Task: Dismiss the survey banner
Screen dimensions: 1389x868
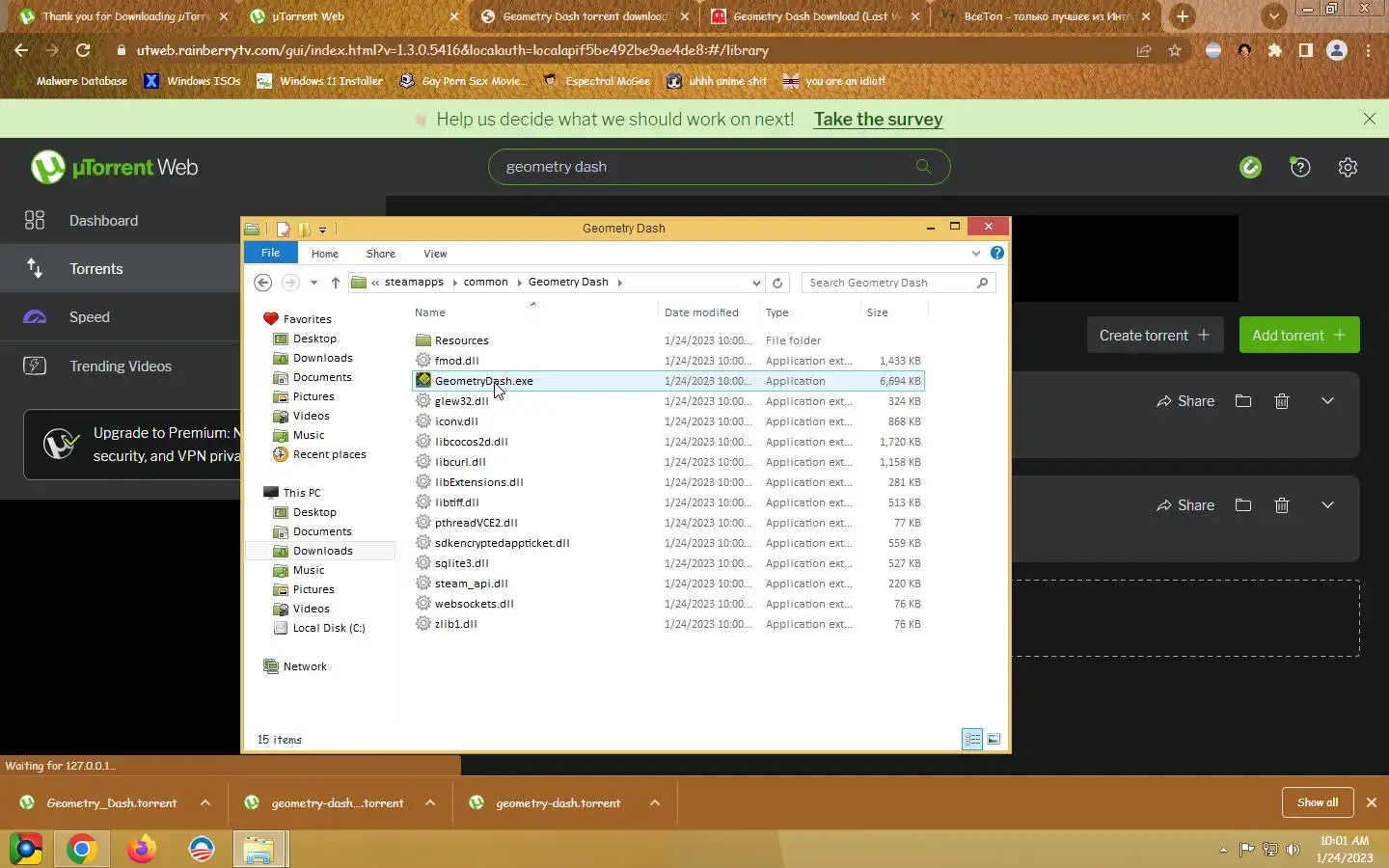Action: 1370,119
